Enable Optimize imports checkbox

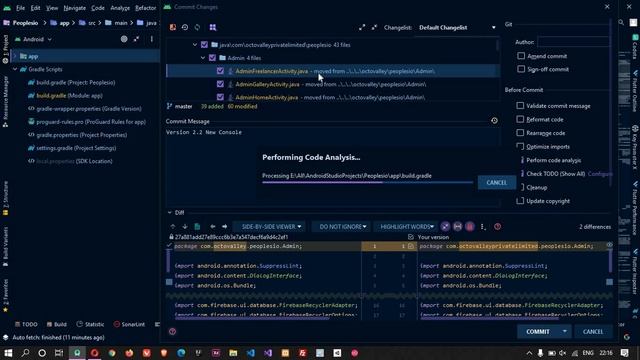coord(520,146)
